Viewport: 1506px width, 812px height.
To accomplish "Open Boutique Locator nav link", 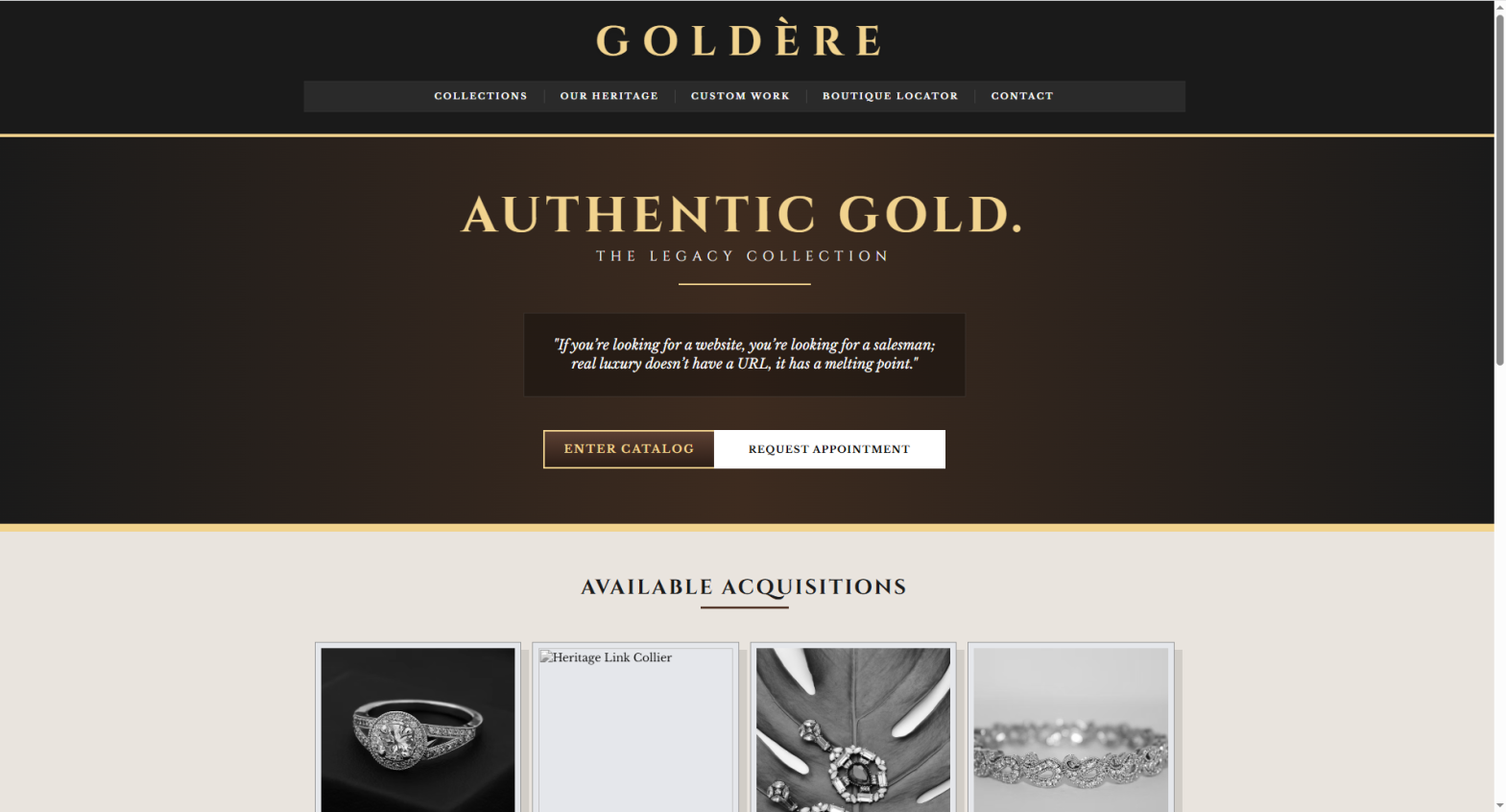I will click(890, 96).
